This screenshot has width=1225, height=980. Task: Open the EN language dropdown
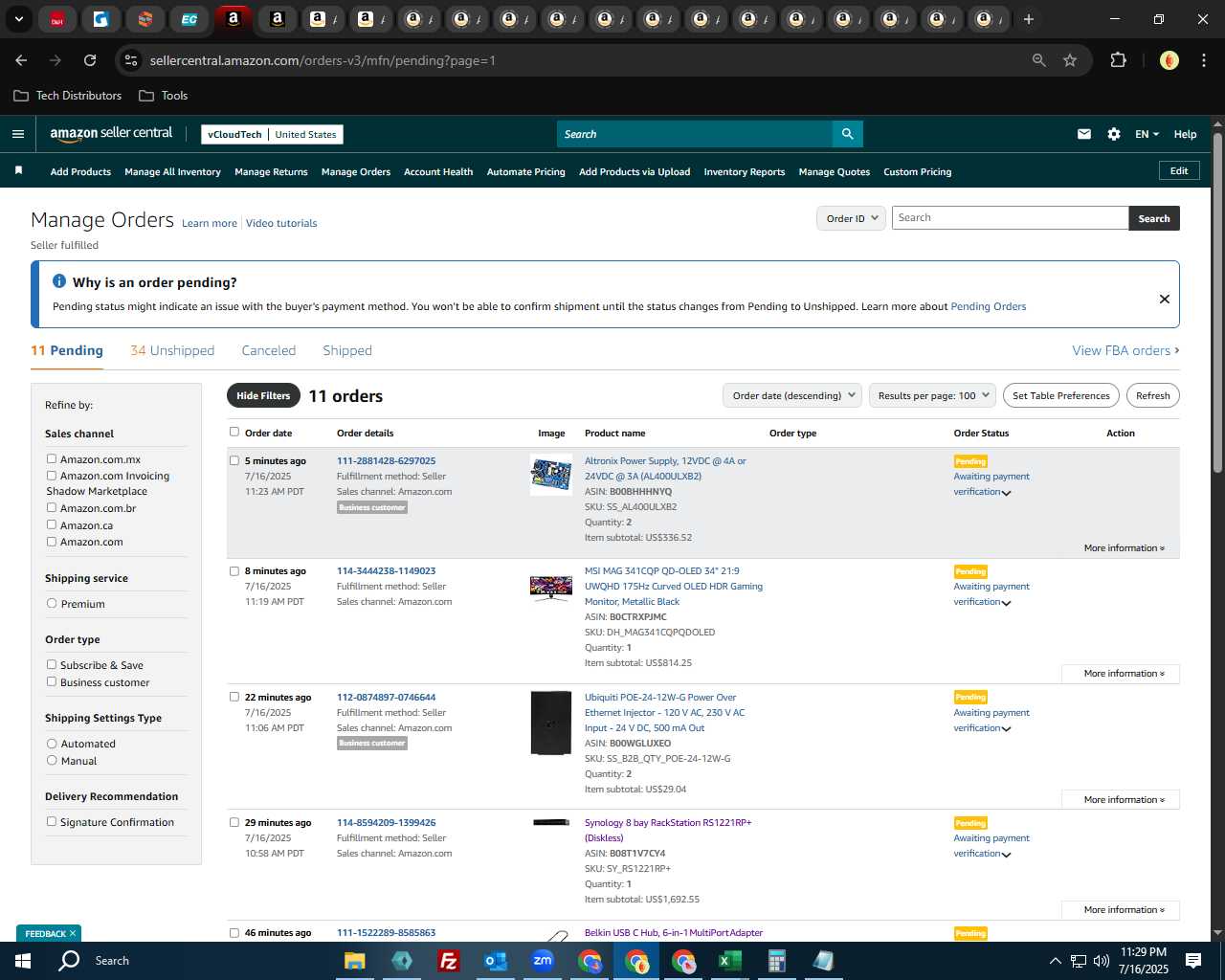tap(1147, 134)
